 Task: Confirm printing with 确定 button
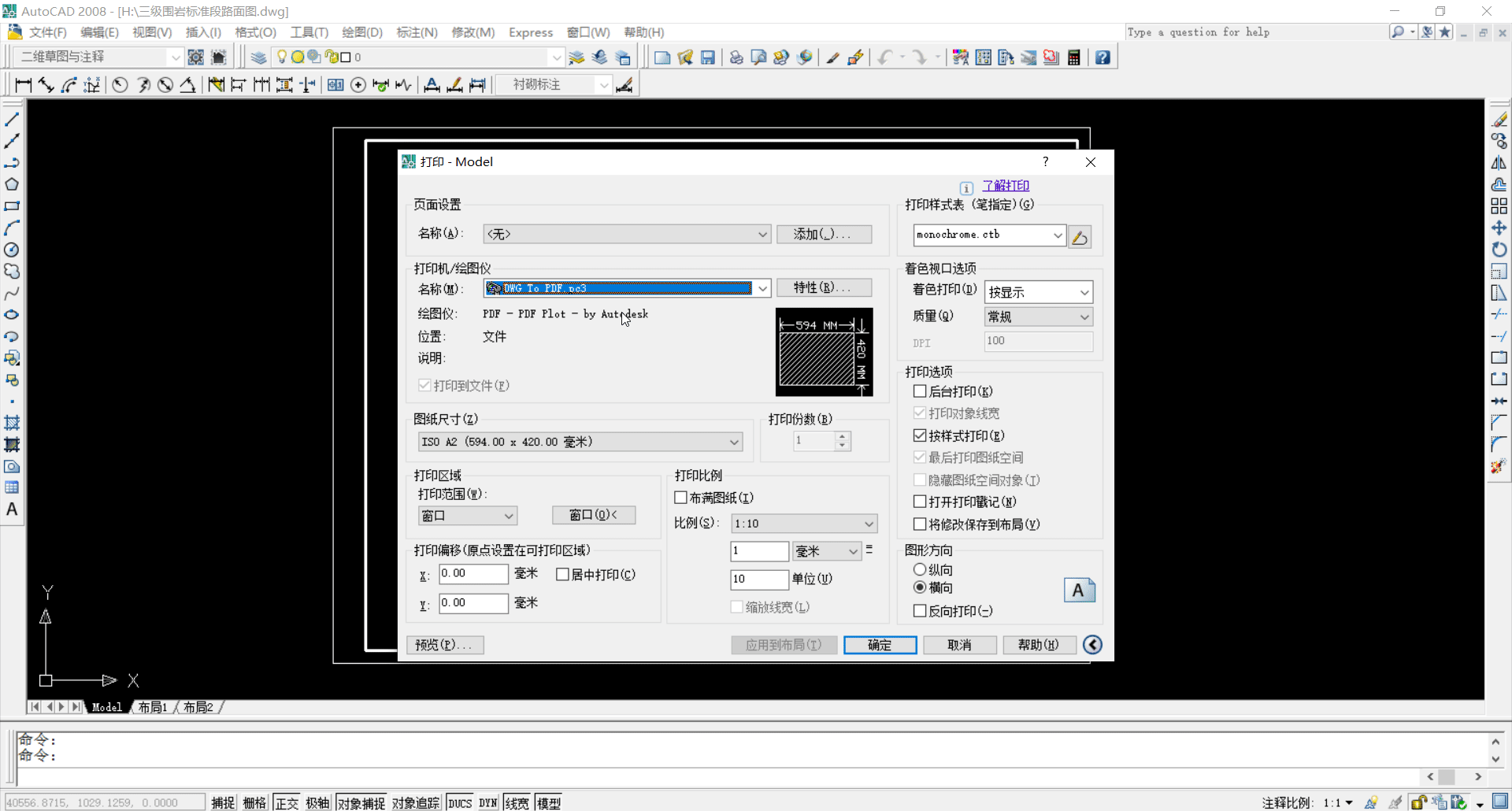tap(880, 645)
